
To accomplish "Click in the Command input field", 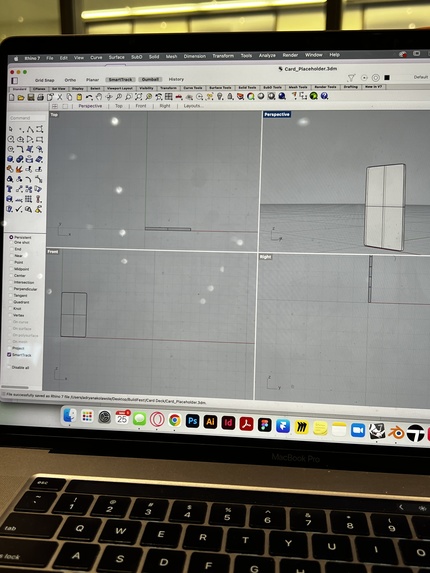I will pyautogui.click(x=26, y=118).
